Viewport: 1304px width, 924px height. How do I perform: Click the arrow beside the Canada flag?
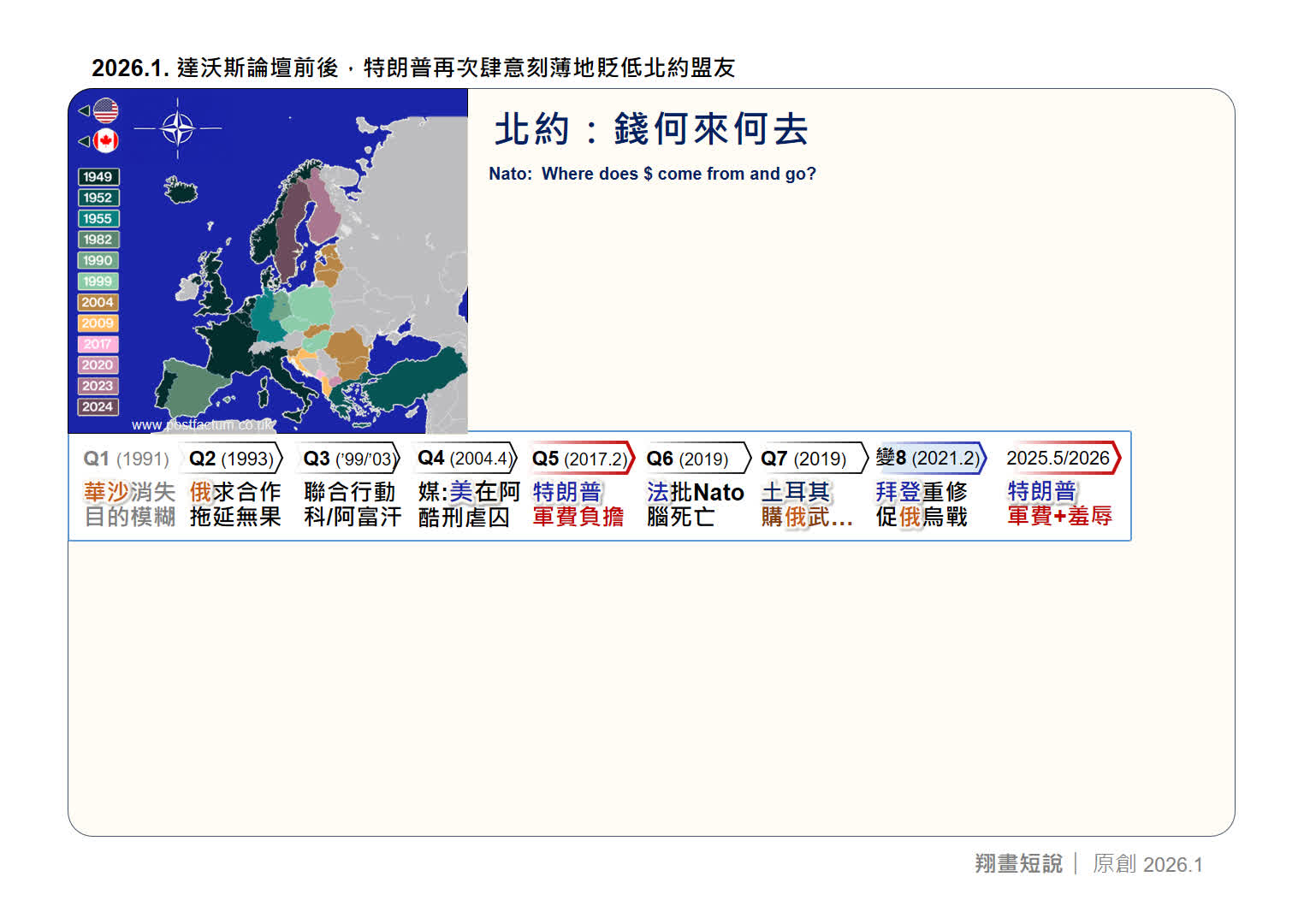pos(84,141)
